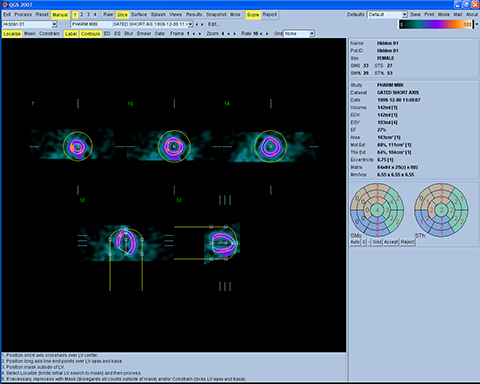The image size is (480, 384).
Task: Go to next dataset arrow
Action: point(202,24)
